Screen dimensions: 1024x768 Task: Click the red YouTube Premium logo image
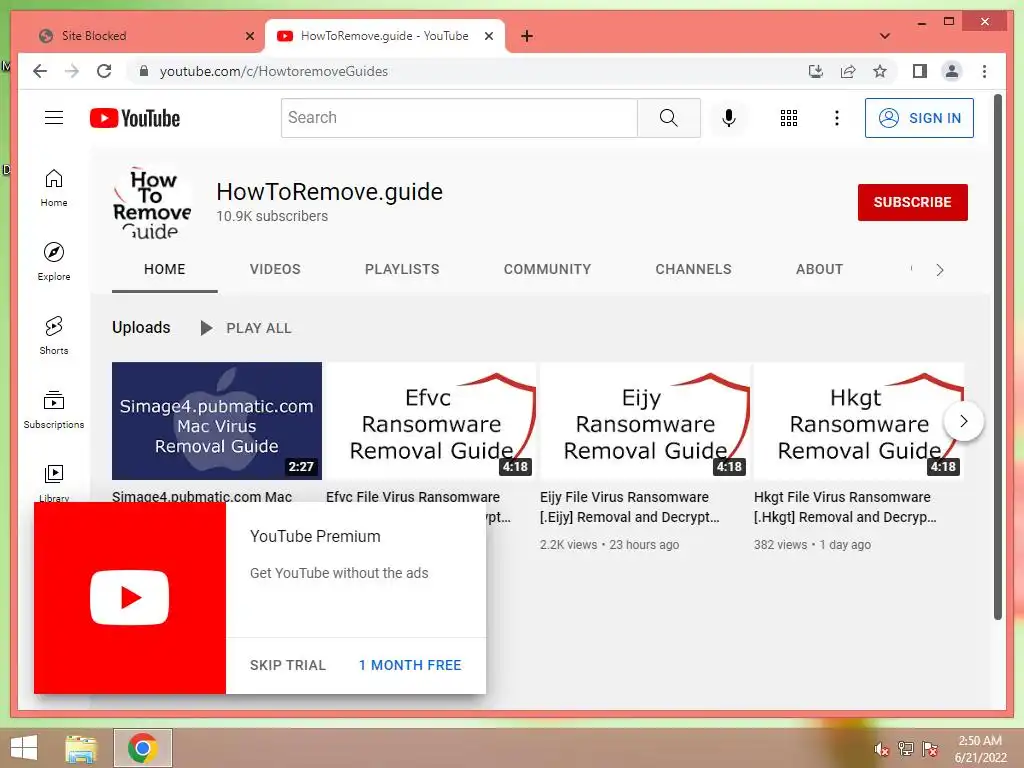coord(130,598)
